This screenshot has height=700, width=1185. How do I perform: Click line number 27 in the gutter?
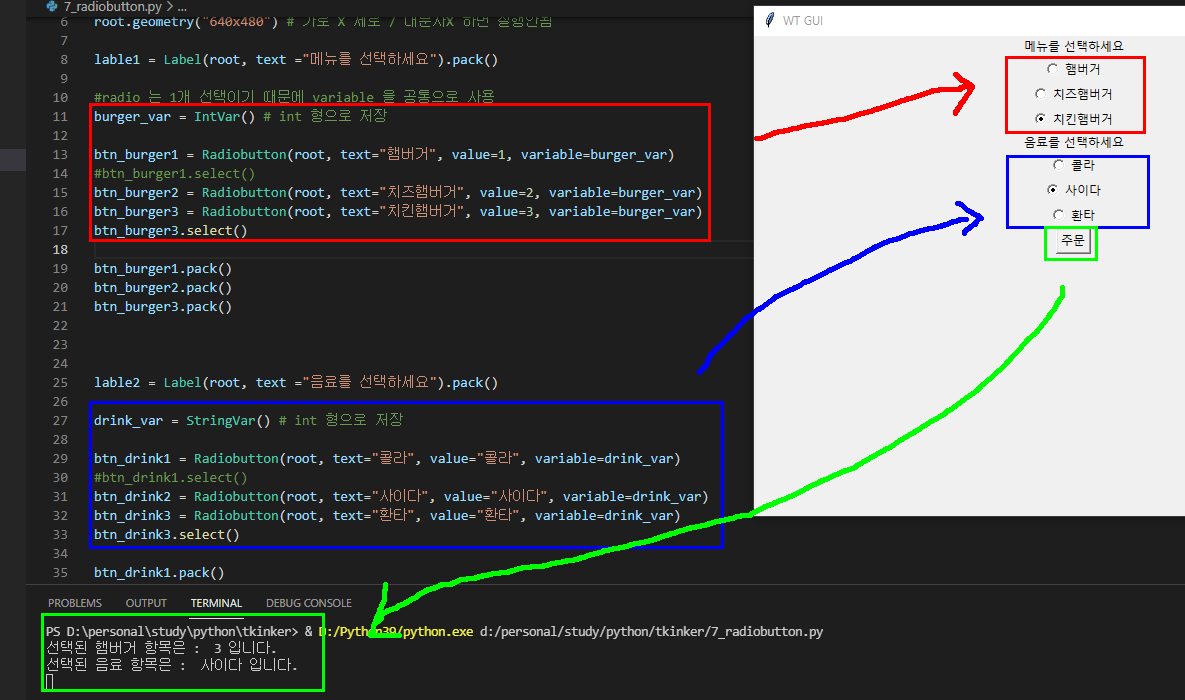(x=60, y=420)
